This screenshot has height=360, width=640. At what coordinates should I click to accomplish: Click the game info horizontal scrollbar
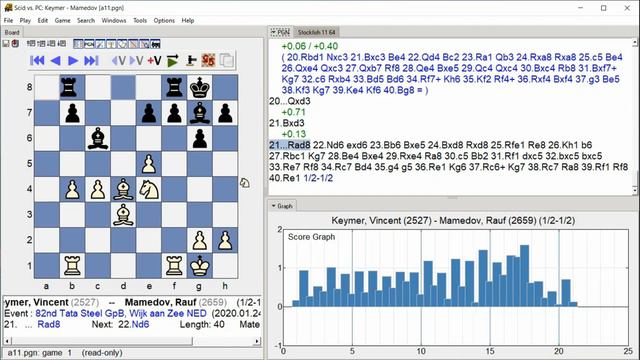[133, 341]
